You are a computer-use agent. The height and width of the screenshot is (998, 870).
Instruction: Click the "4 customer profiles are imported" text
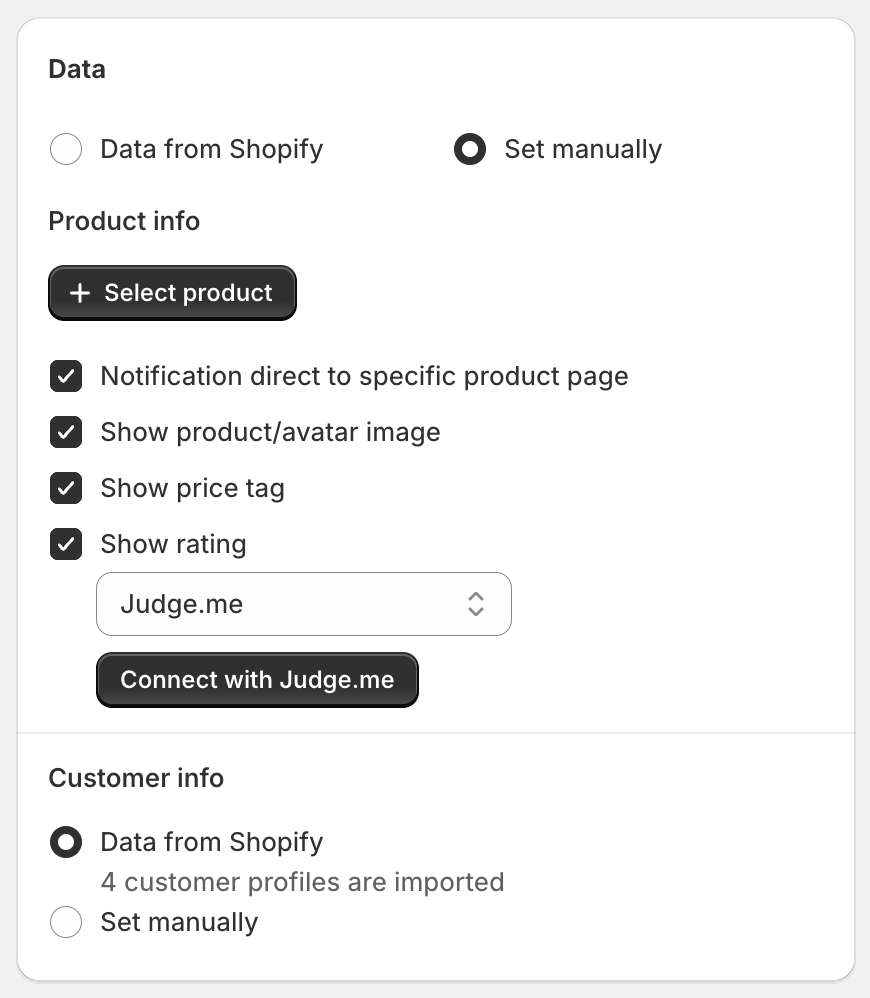pyautogui.click(x=302, y=882)
